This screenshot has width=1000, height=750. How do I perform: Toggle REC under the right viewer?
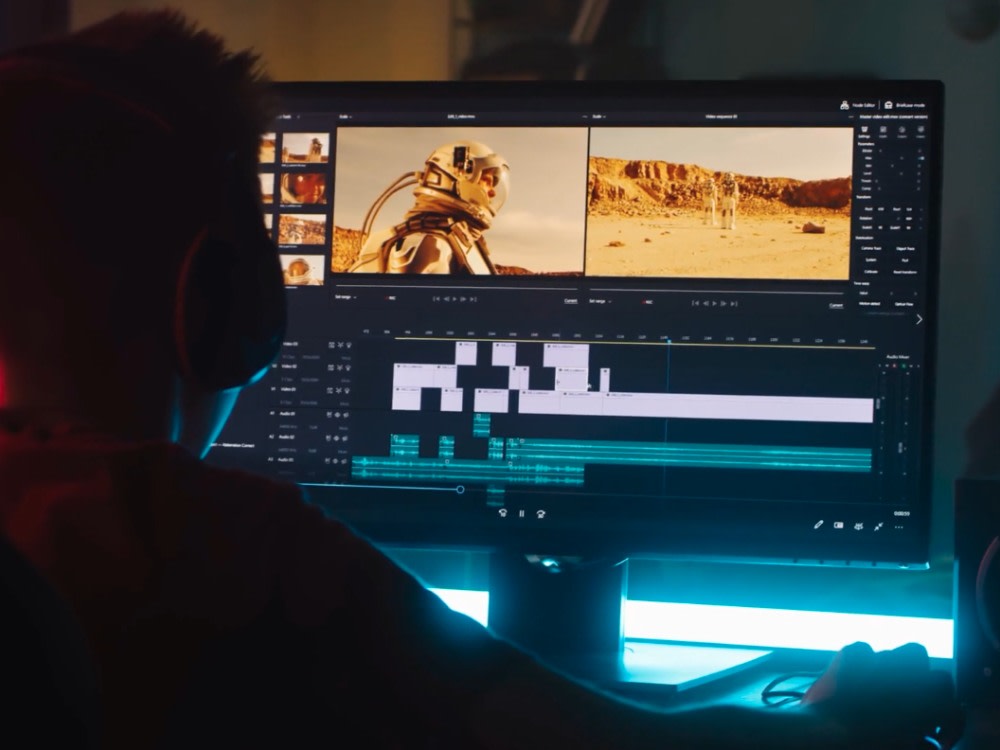click(647, 302)
